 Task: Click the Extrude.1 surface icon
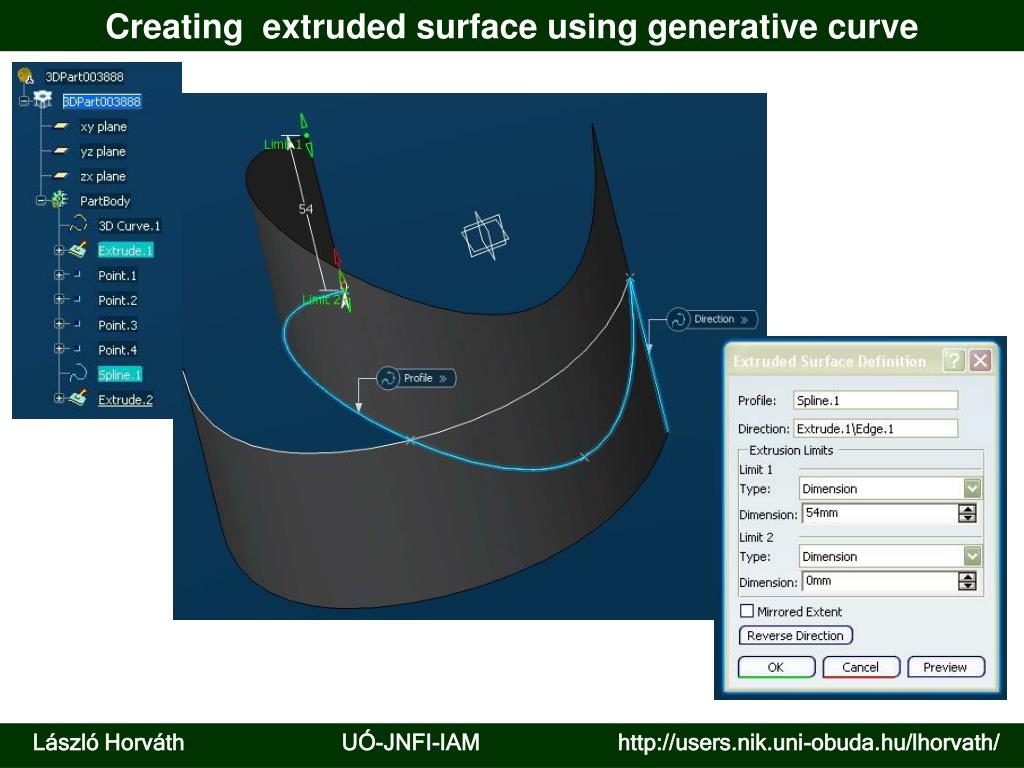pyautogui.click(x=78, y=249)
